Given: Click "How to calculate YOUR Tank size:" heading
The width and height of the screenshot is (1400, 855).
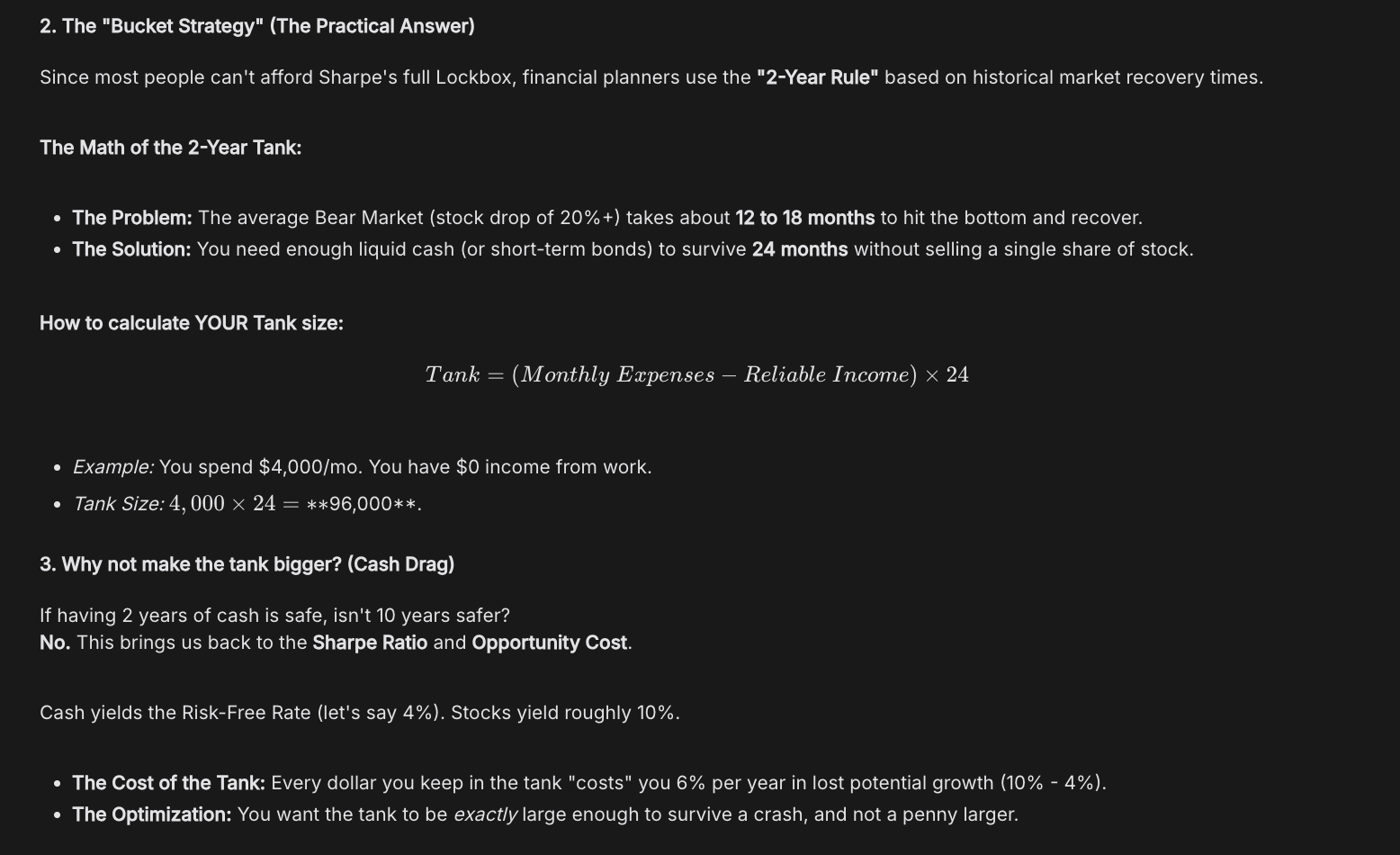Looking at the screenshot, I should pos(191,323).
